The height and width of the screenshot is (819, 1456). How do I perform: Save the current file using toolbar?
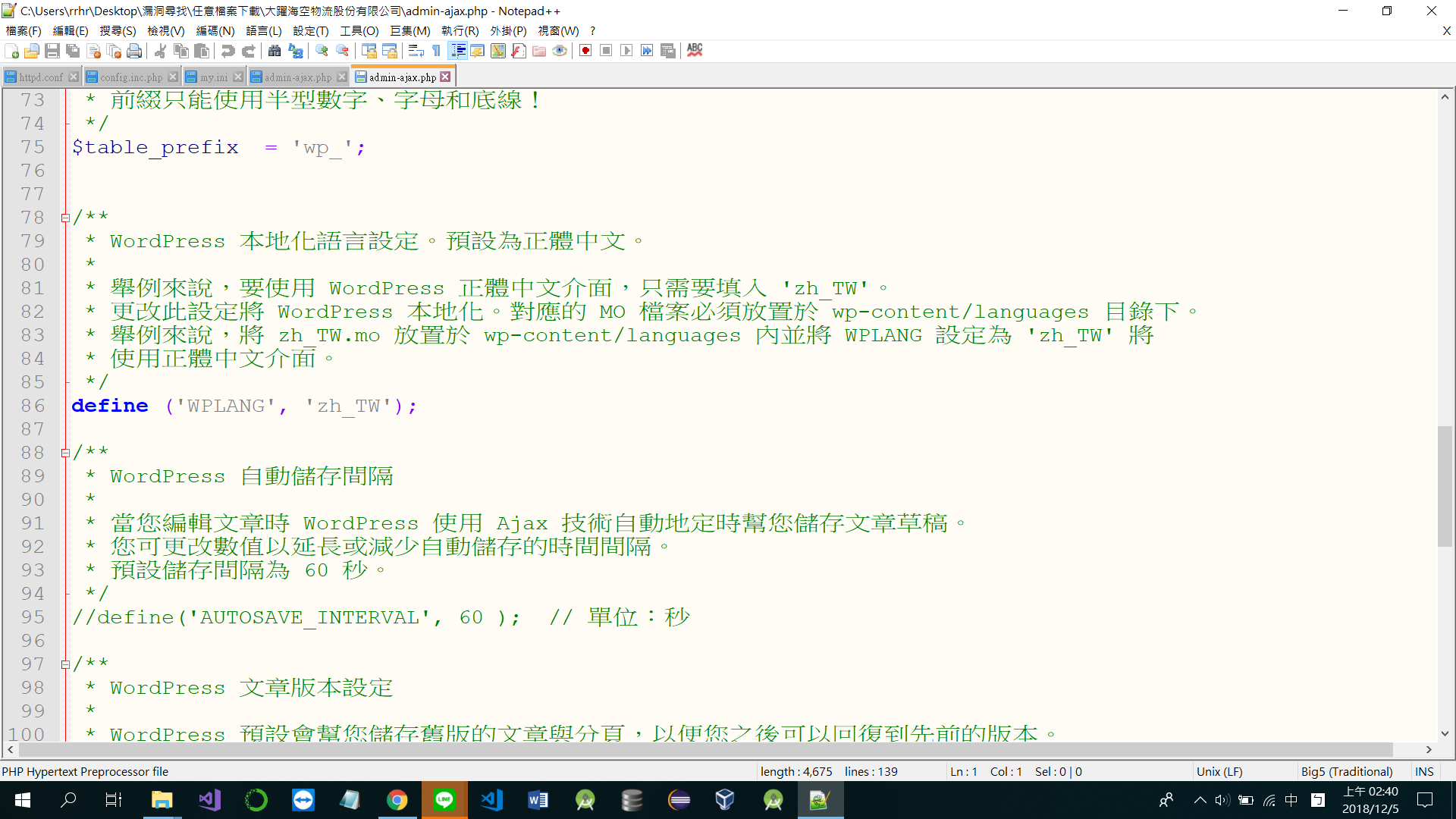[x=52, y=51]
